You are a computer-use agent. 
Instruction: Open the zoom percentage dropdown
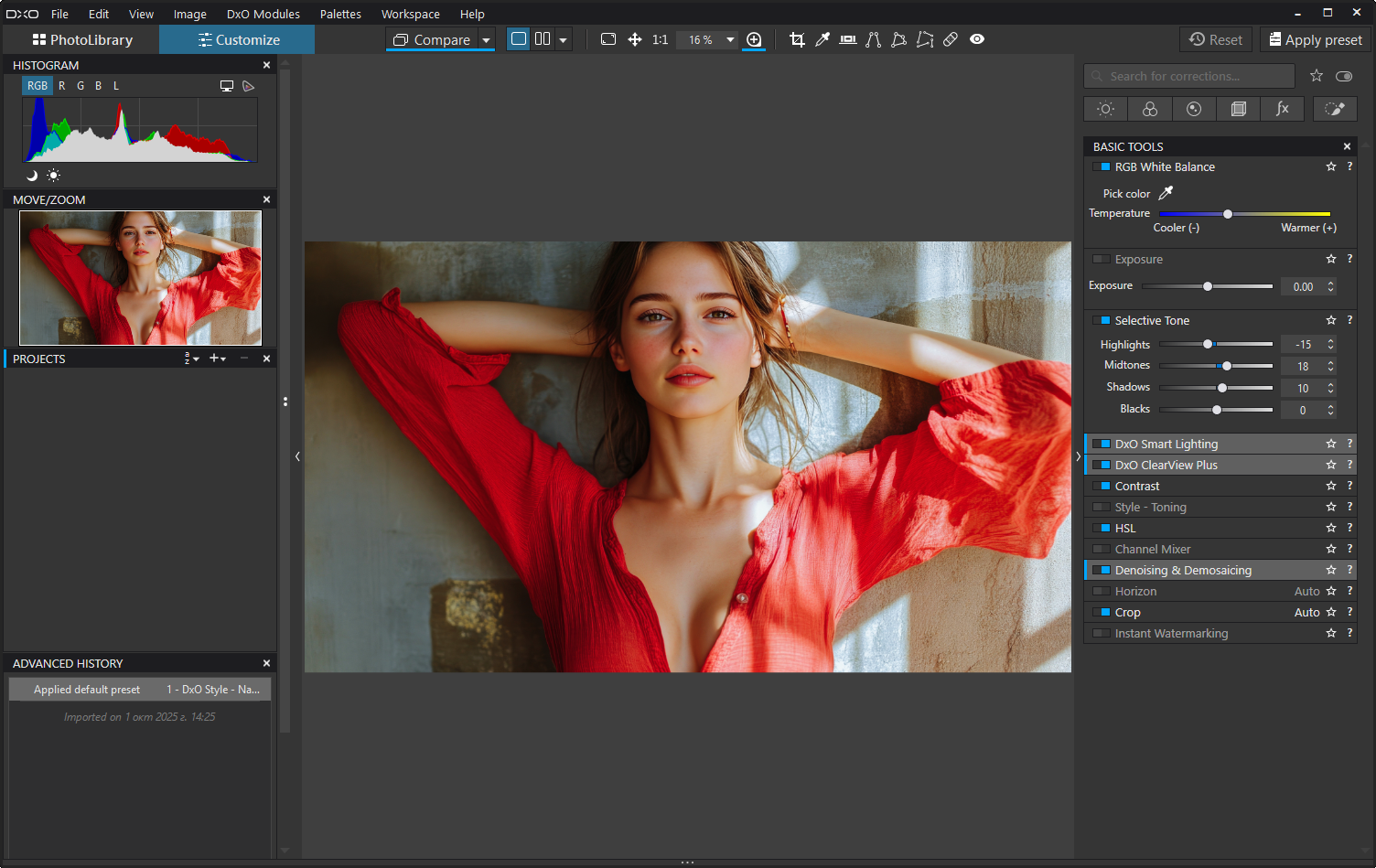pyautogui.click(x=730, y=39)
